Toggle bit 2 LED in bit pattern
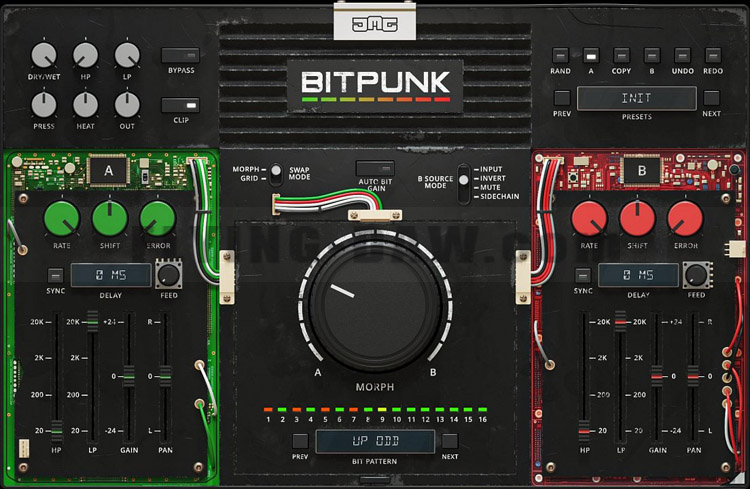Viewport: 750px width, 489px height. point(282,410)
